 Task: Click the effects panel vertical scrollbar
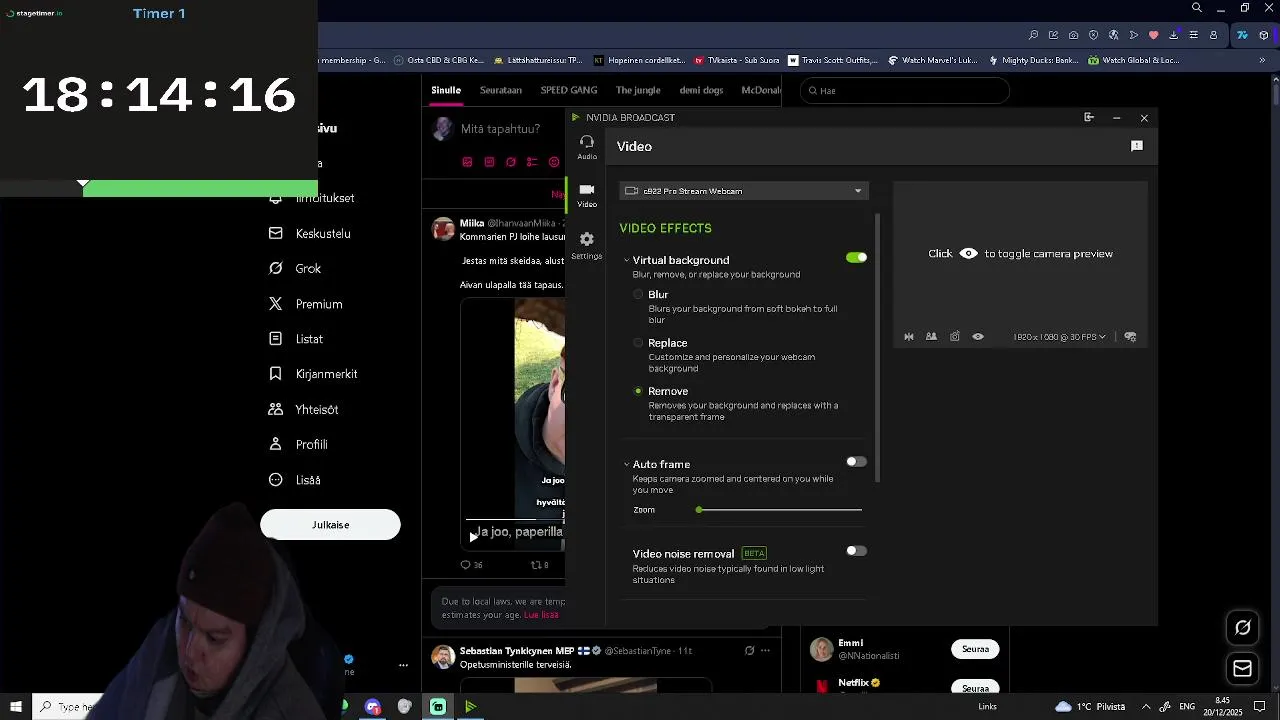[x=878, y=346]
